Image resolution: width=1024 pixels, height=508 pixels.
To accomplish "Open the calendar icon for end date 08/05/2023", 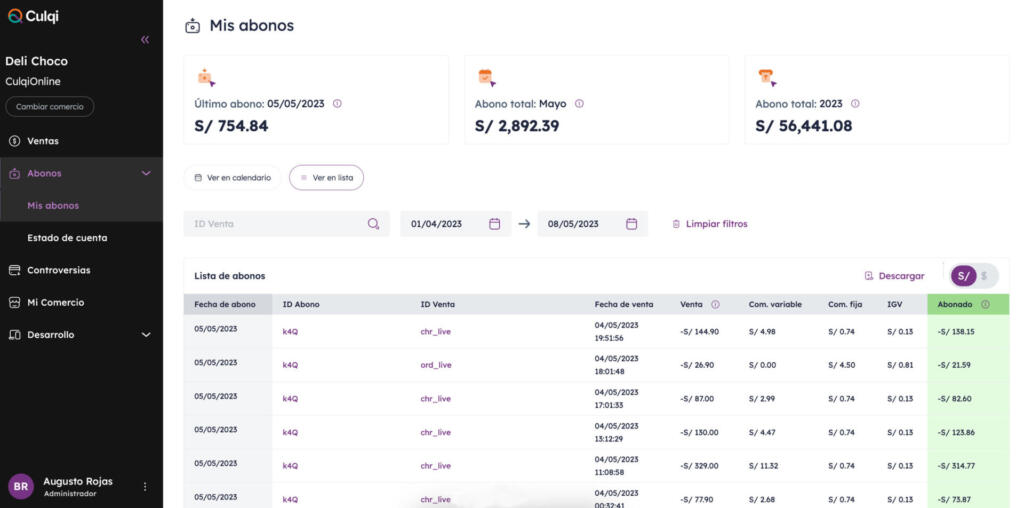I will tap(631, 224).
